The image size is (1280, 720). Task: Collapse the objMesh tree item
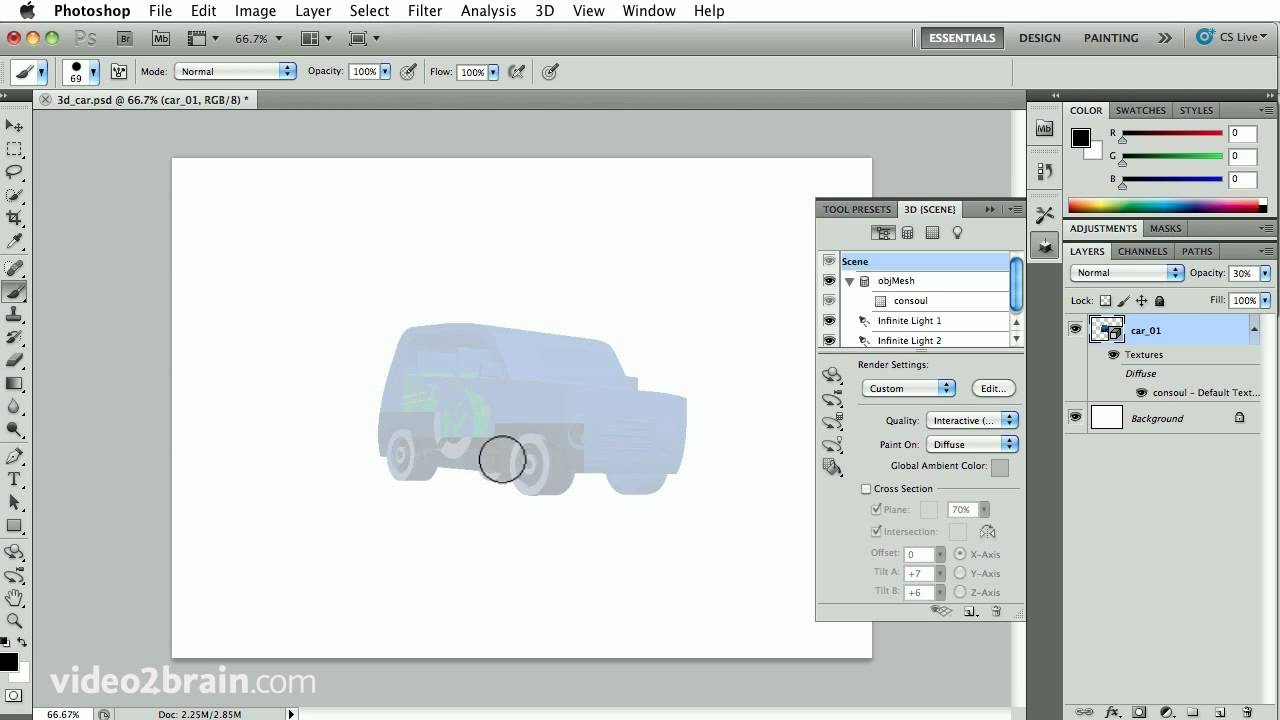click(x=849, y=282)
